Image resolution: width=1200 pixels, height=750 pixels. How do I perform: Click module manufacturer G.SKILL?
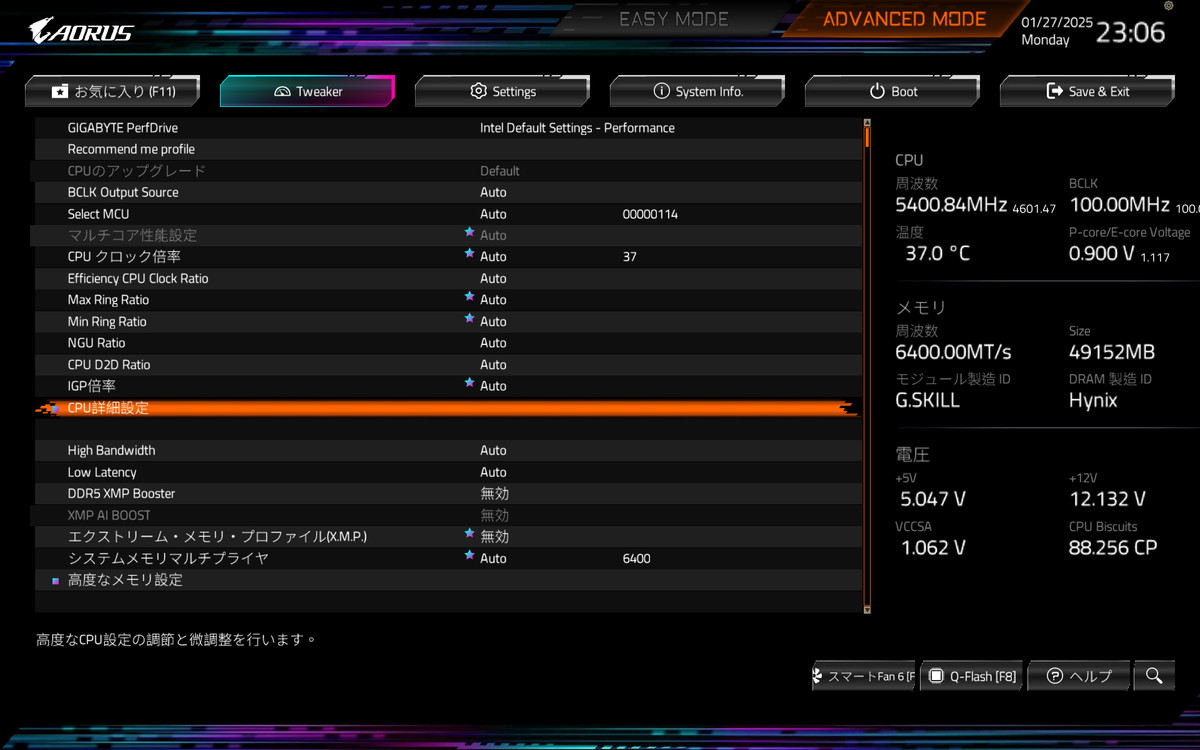(x=927, y=400)
